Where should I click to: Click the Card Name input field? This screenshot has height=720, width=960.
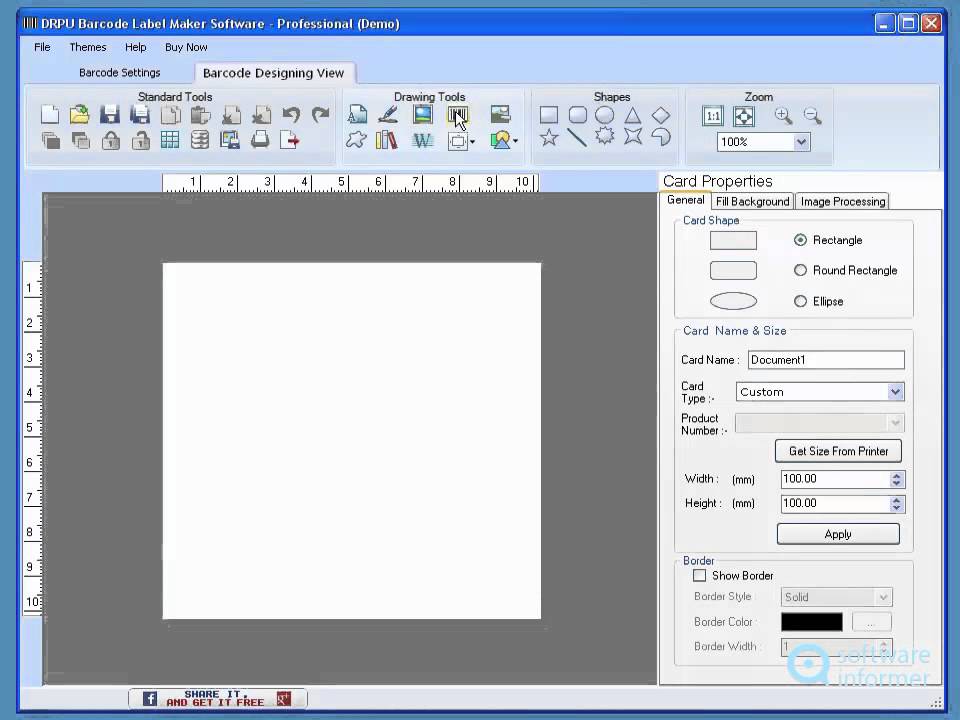click(826, 360)
